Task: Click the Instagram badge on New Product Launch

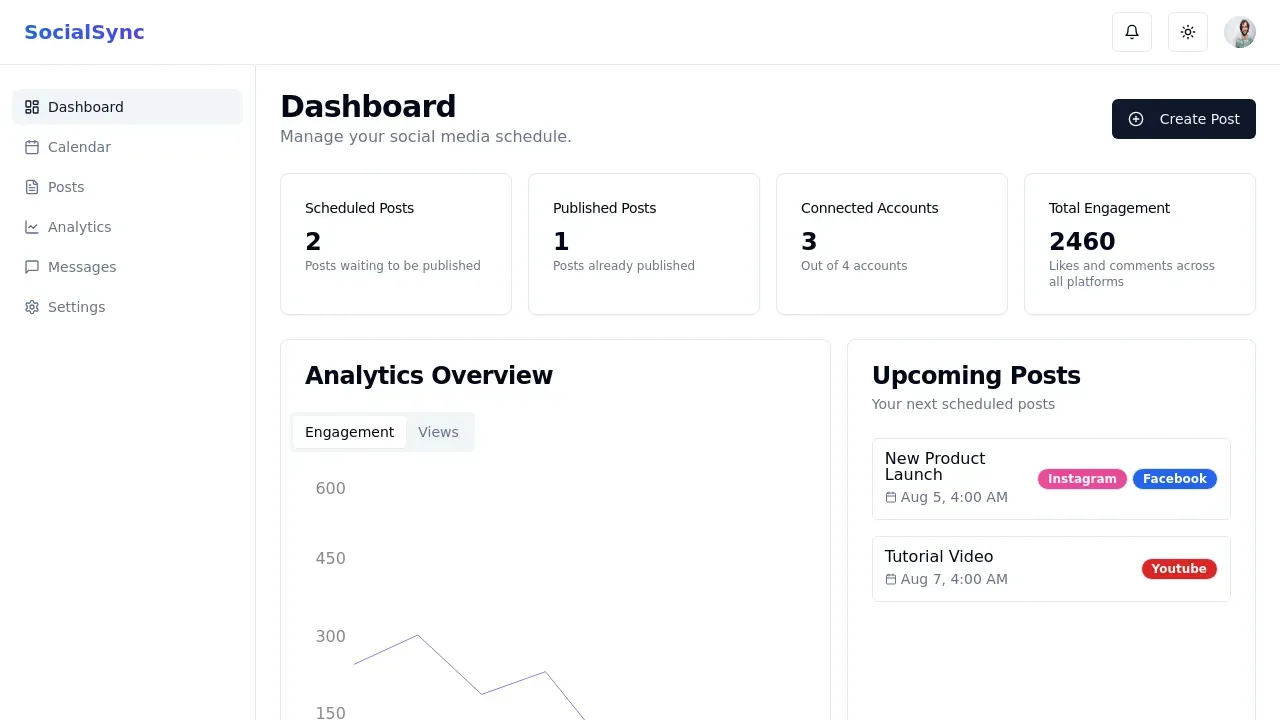Action: coord(1081,479)
